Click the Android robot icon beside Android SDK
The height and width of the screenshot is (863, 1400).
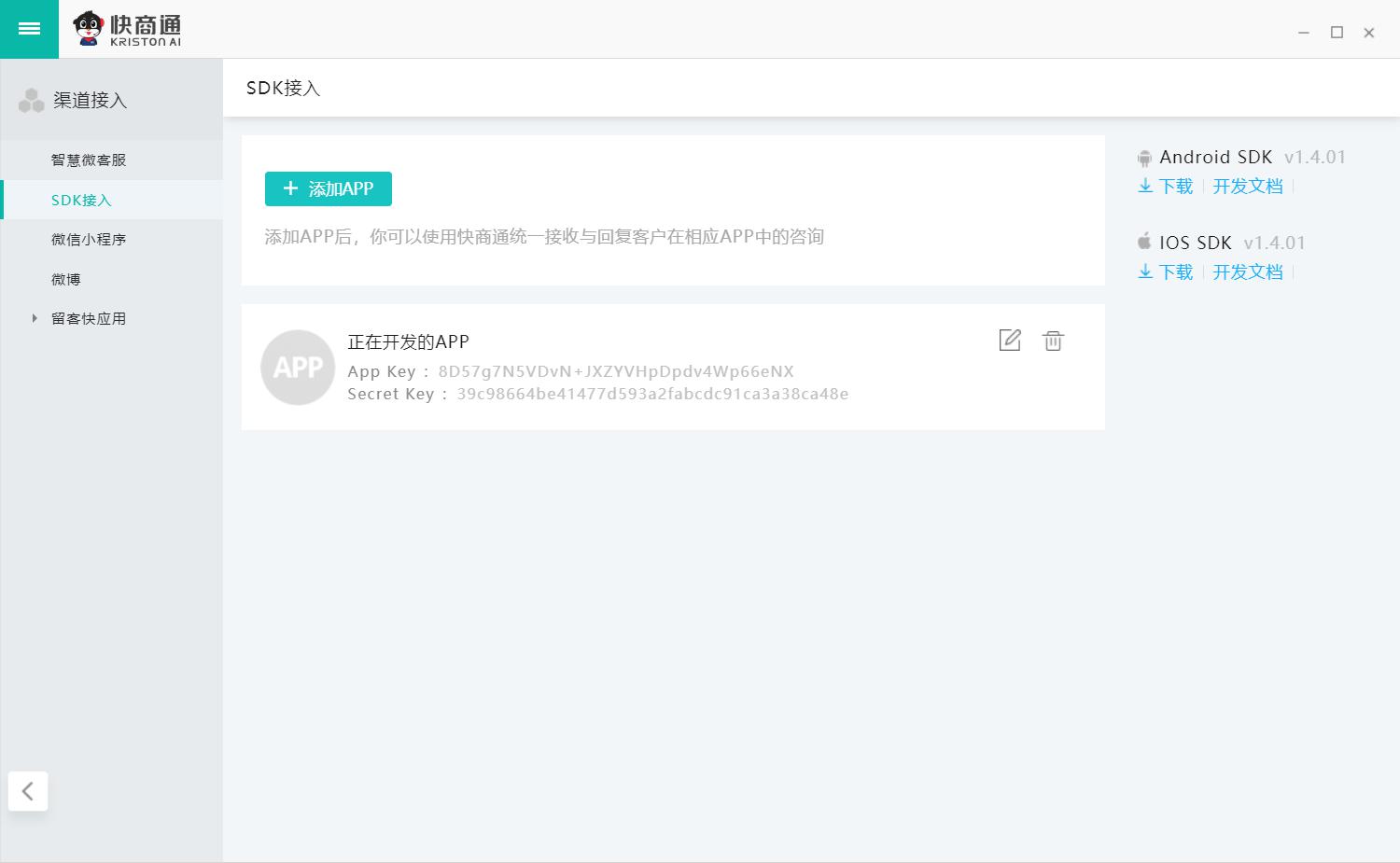[1144, 157]
